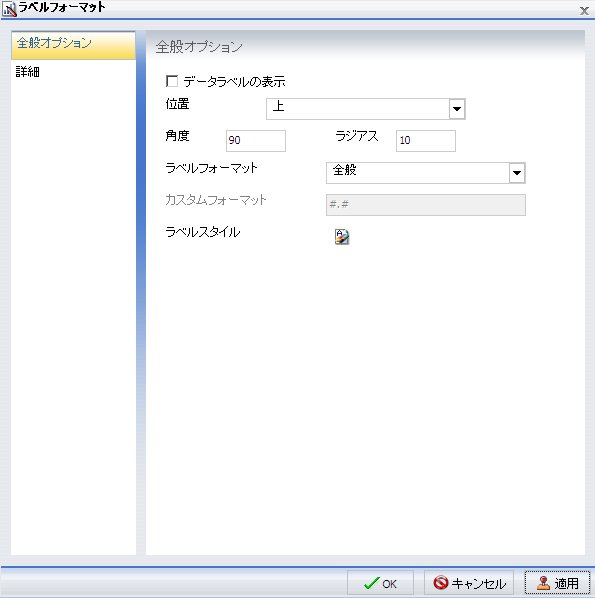Click the データラベルの表示 label text
Image resolution: width=595 pixels, height=598 pixels.
click(x=234, y=82)
